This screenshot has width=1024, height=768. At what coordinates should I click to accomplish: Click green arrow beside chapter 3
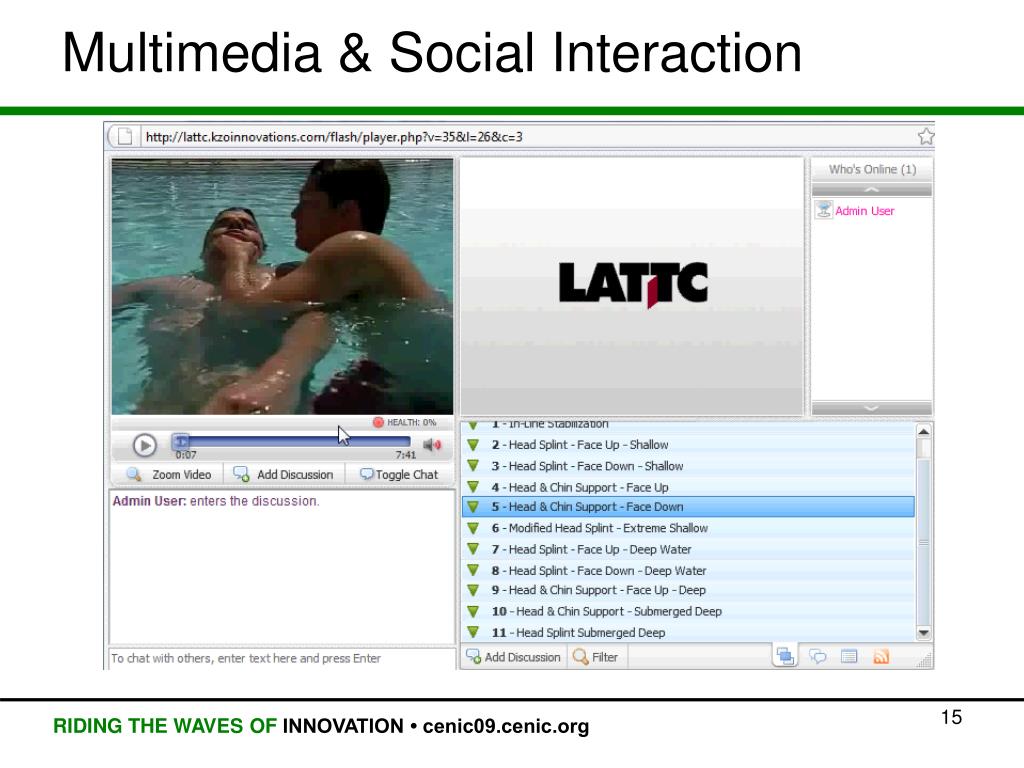(x=473, y=466)
